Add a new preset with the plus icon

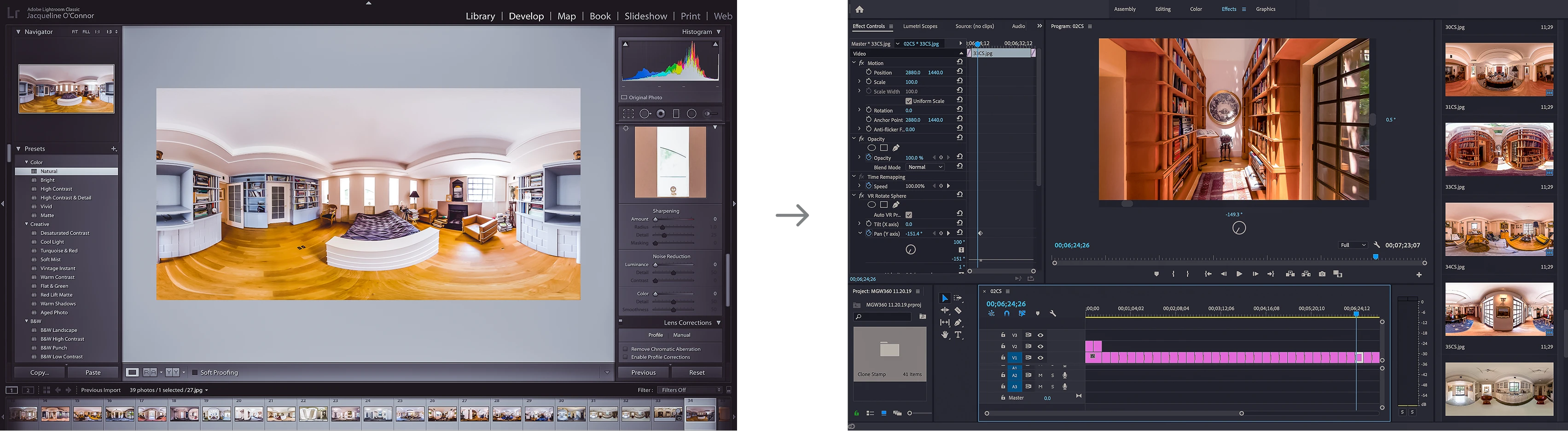coord(114,149)
